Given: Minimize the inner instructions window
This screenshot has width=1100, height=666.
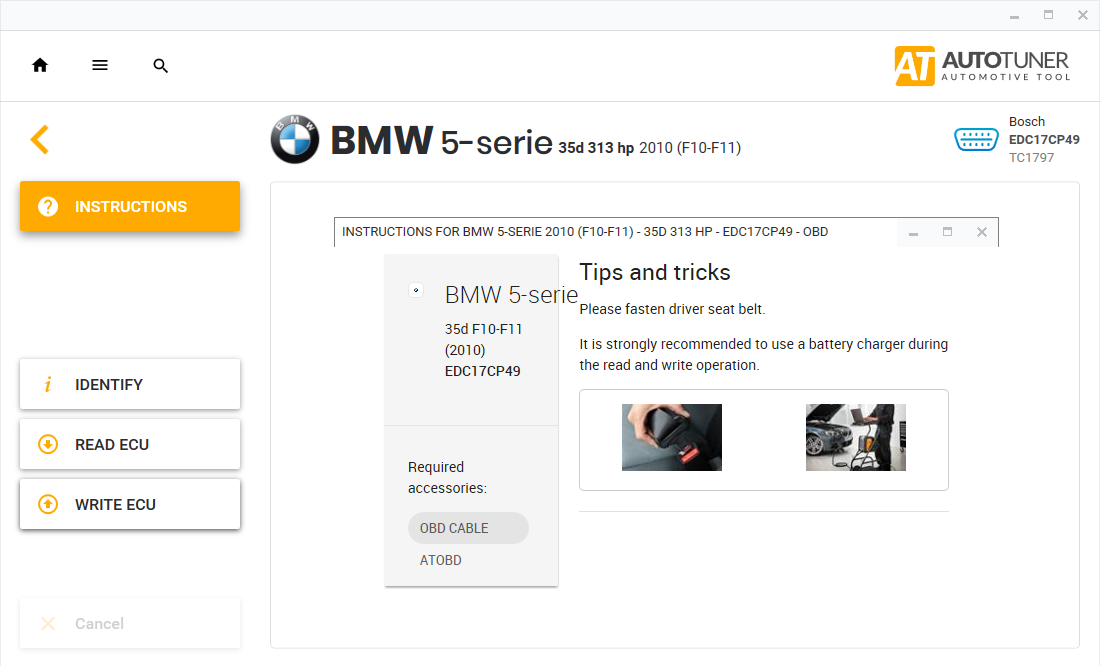Looking at the screenshot, I should click(x=913, y=233).
